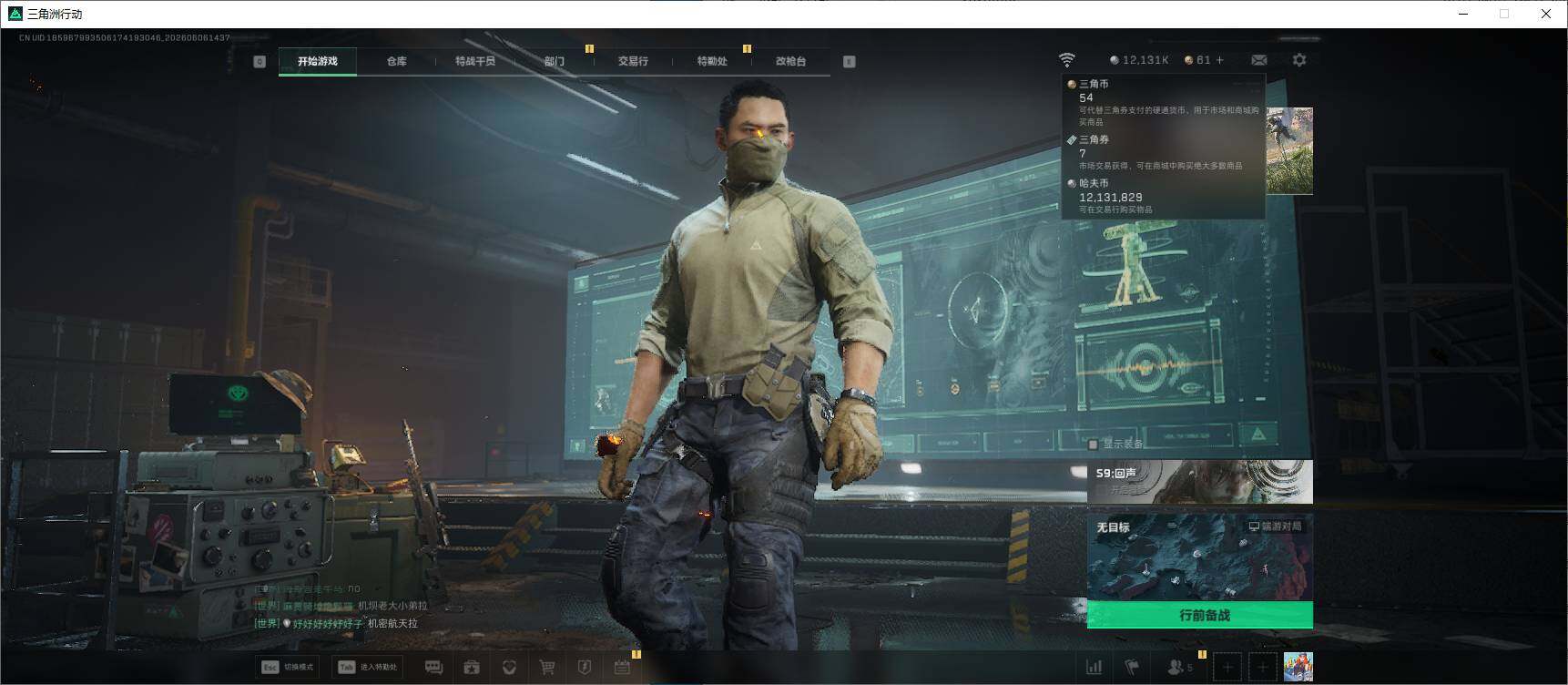Open the bar chart statistics icon
Viewport: 1568px width, 685px height.
1095,668
